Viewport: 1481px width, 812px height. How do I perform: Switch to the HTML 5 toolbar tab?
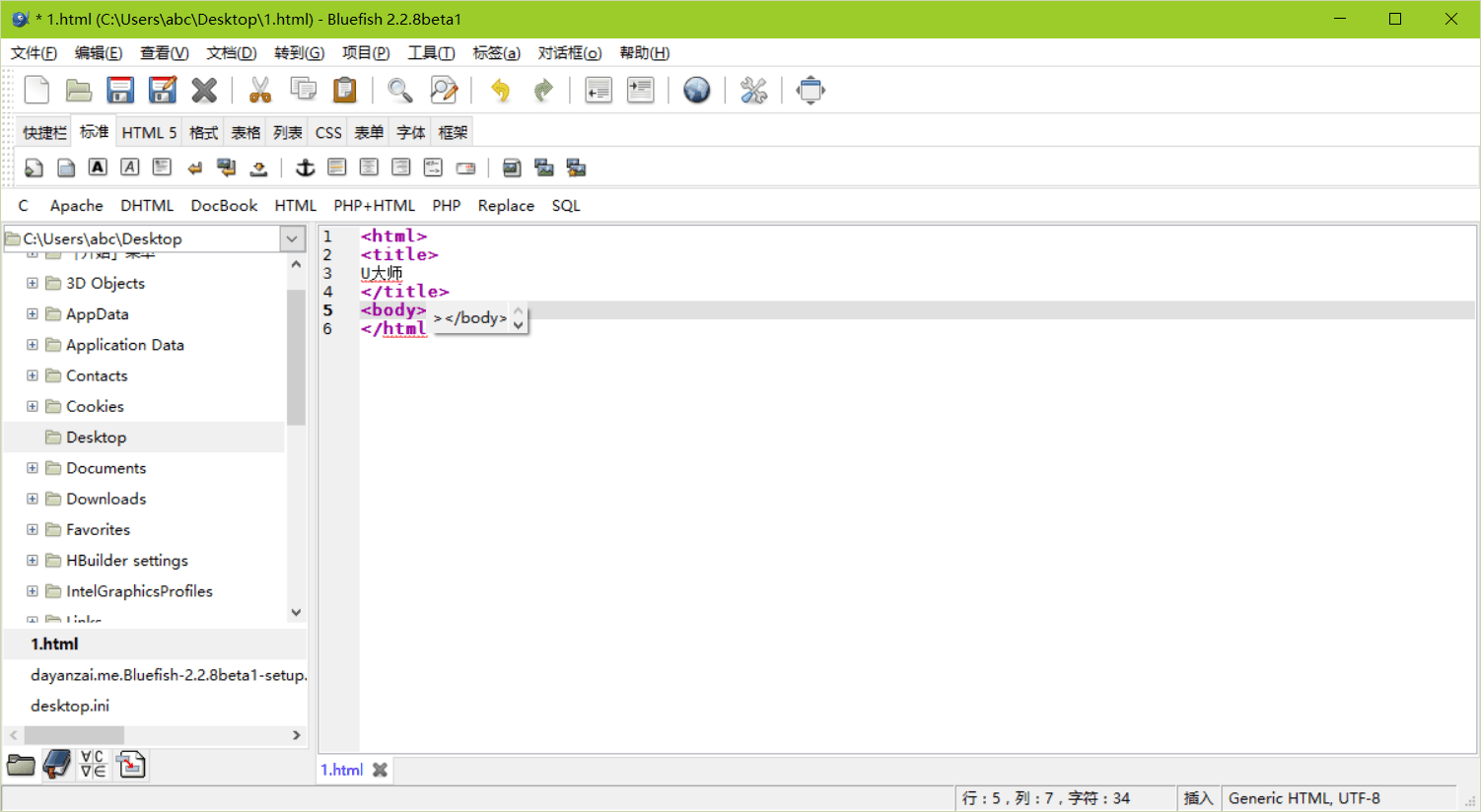pyautogui.click(x=149, y=133)
